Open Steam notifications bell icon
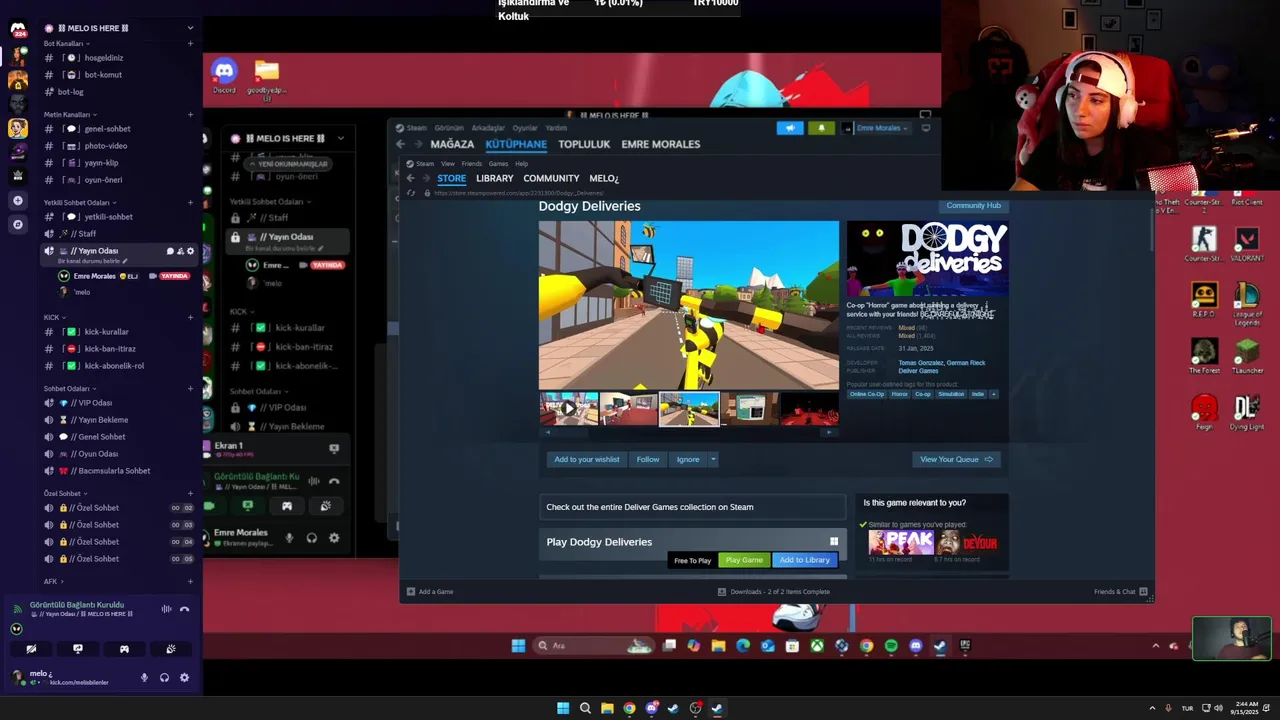This screenshot has width=1280, height=720. click(x=821, y=128)
